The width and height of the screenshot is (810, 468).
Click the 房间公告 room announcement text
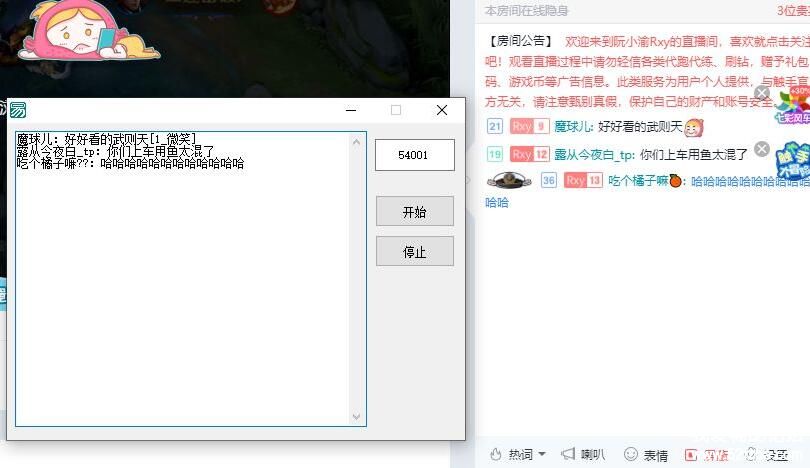[x=521, y=41]
